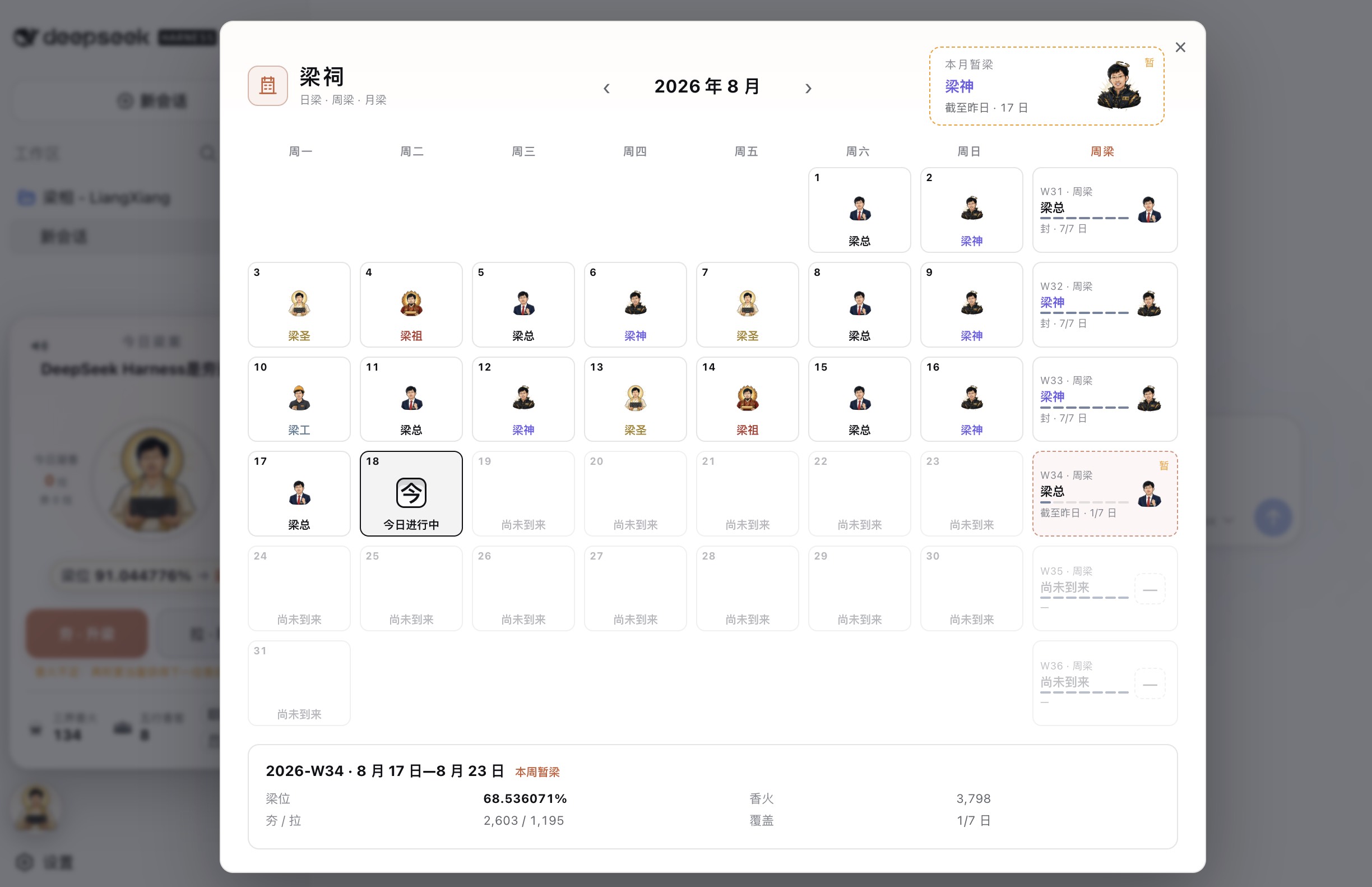Click the W34 one-of-seven progress bar
Screen dimensions: 1372x887
pyautogui.click(x=1084, y=502)
